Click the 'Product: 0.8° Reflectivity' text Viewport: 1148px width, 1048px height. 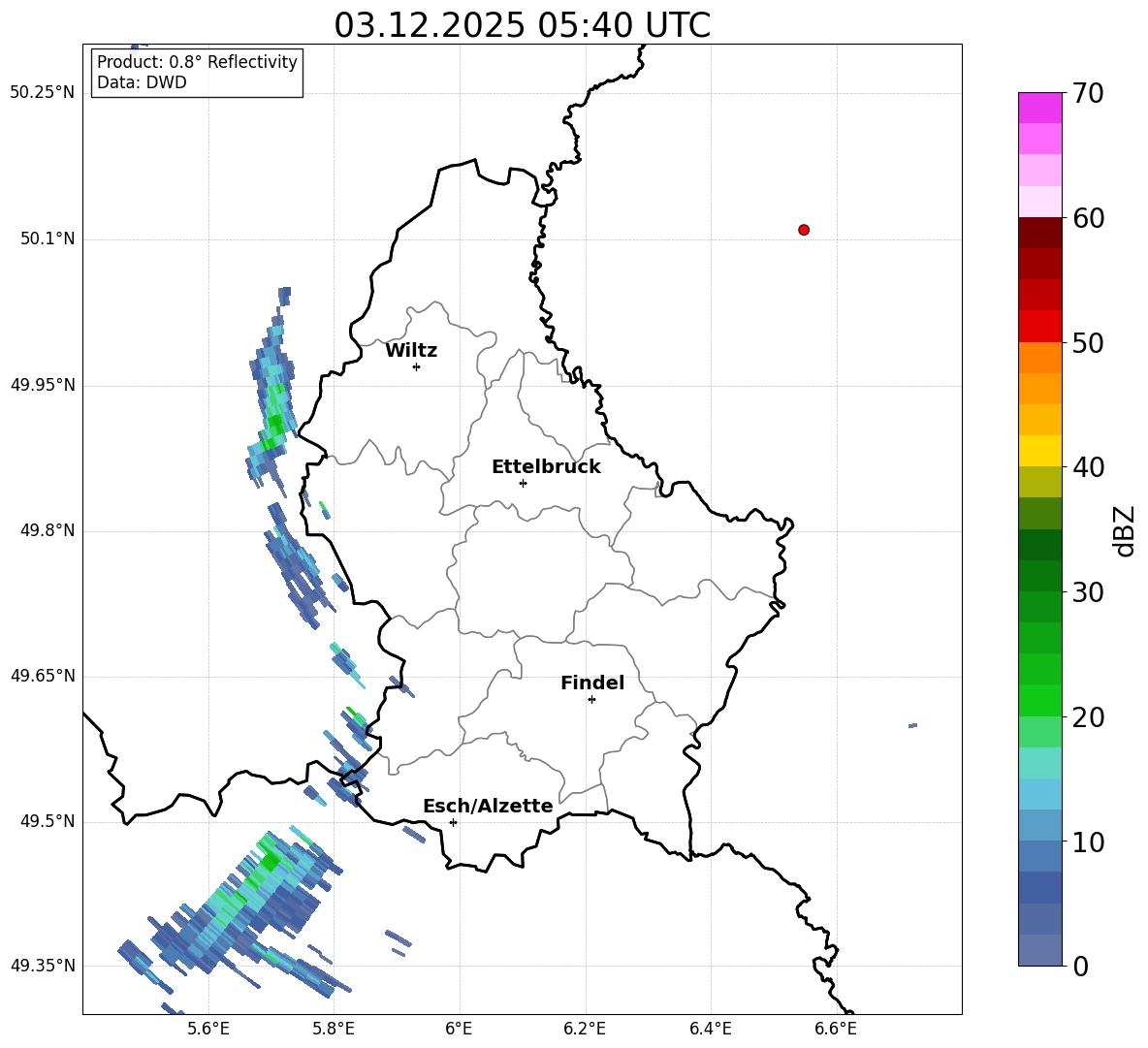197,62
